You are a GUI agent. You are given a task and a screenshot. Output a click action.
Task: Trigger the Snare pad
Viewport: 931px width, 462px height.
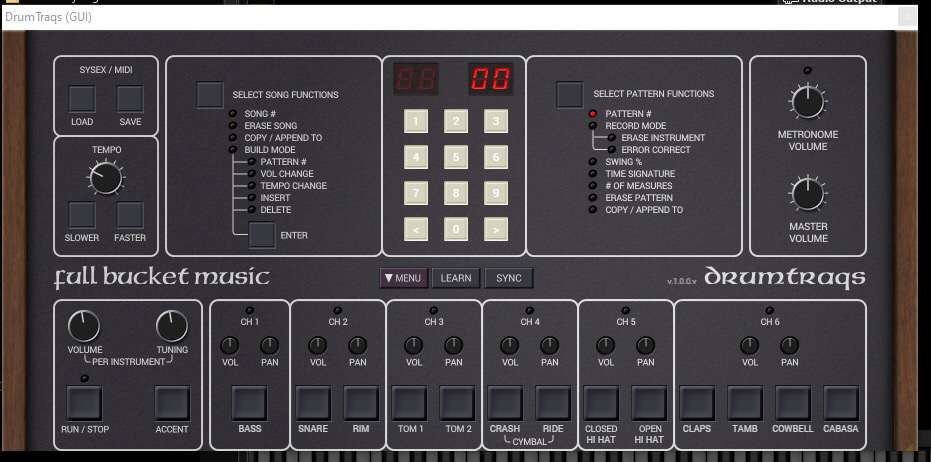point(314,403)
